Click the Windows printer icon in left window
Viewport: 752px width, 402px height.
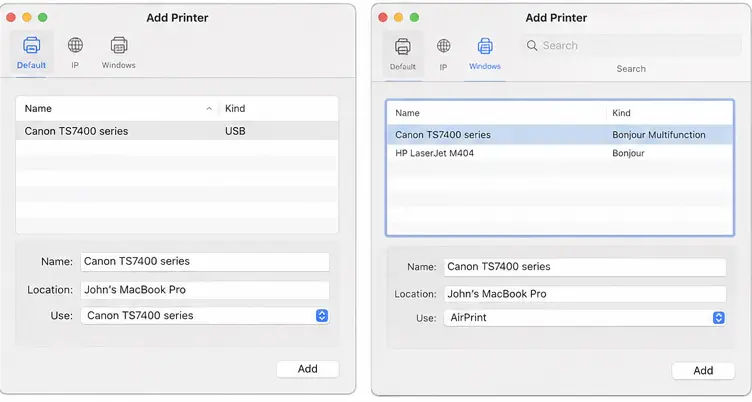pos(119,45)
